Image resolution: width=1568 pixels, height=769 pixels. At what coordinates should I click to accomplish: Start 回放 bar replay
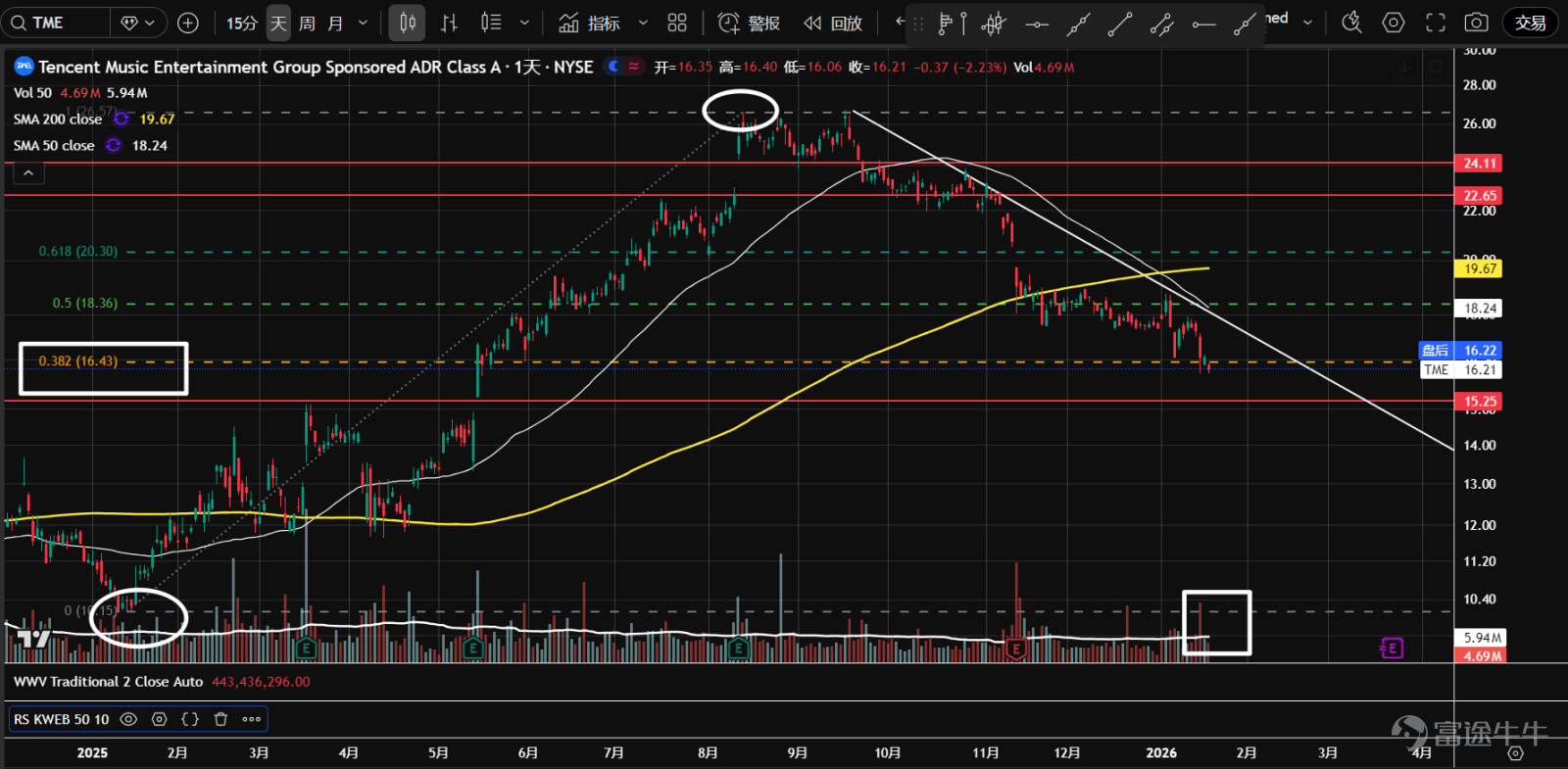click(832, 23)
